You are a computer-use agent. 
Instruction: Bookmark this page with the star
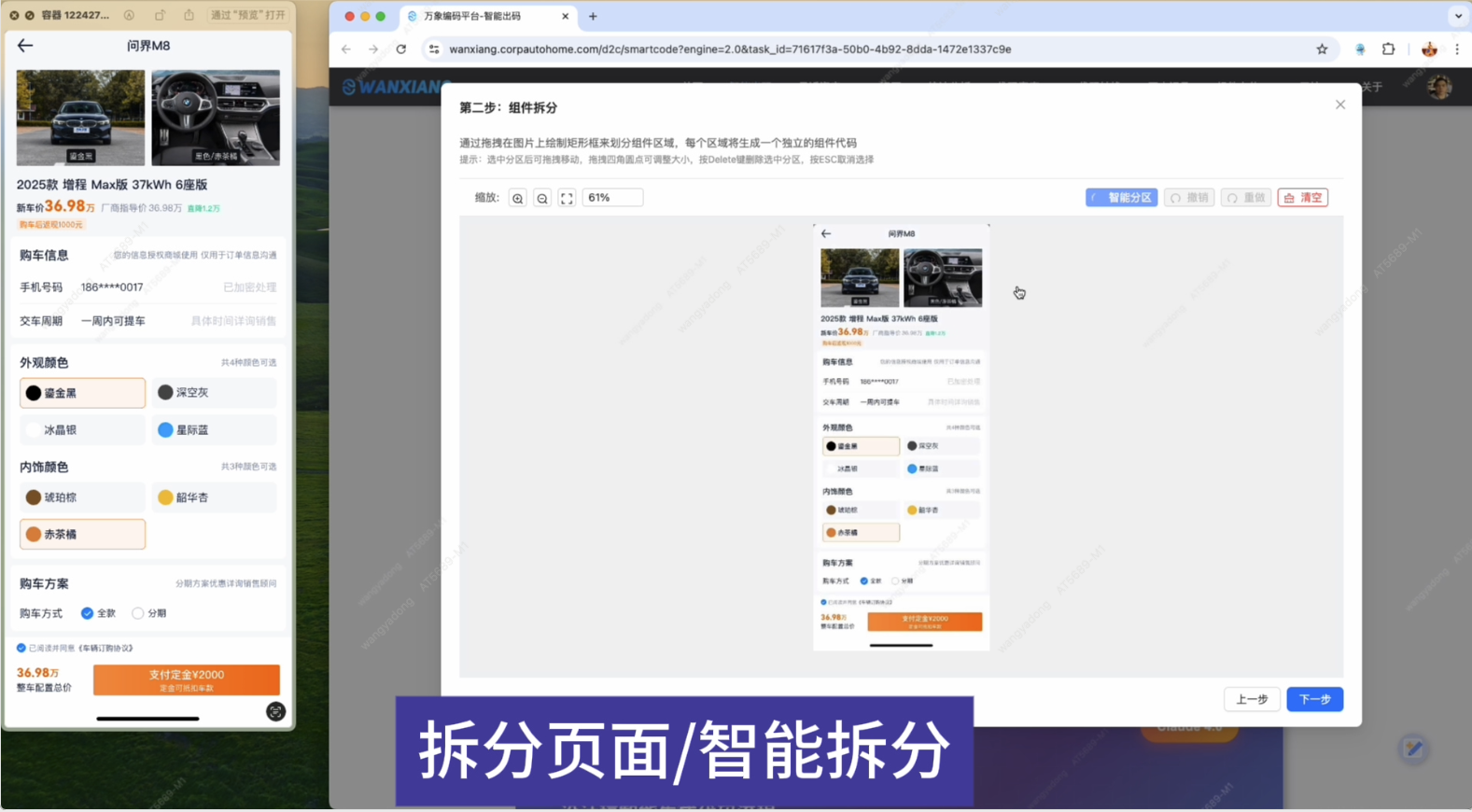(x=1322, y=49)
